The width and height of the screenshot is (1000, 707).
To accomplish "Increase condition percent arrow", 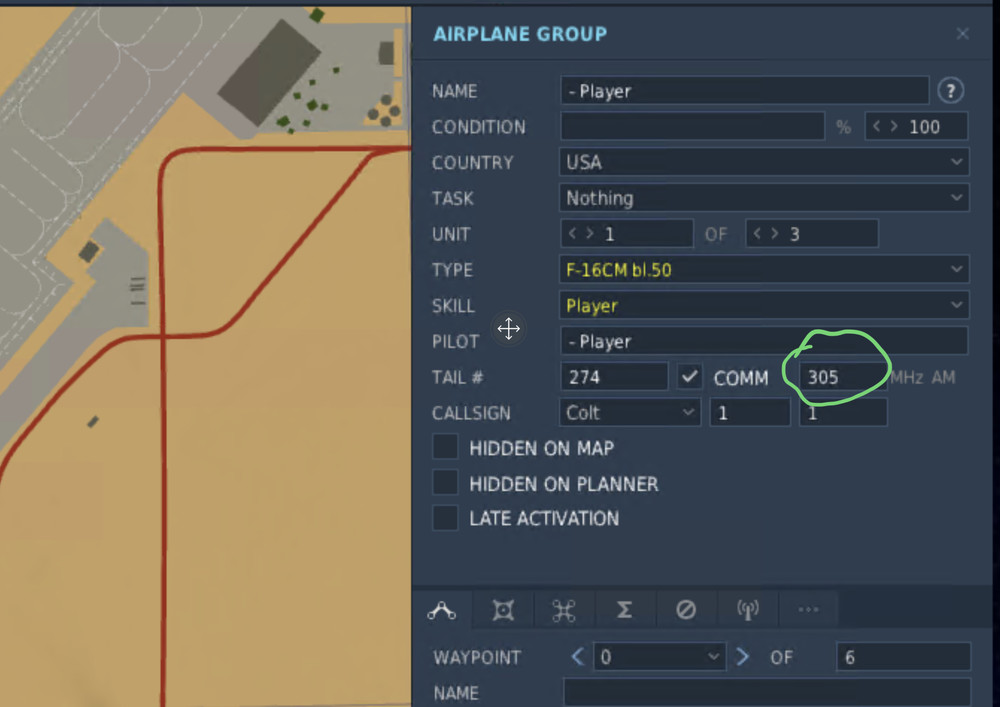I will (x=894, y=126).
